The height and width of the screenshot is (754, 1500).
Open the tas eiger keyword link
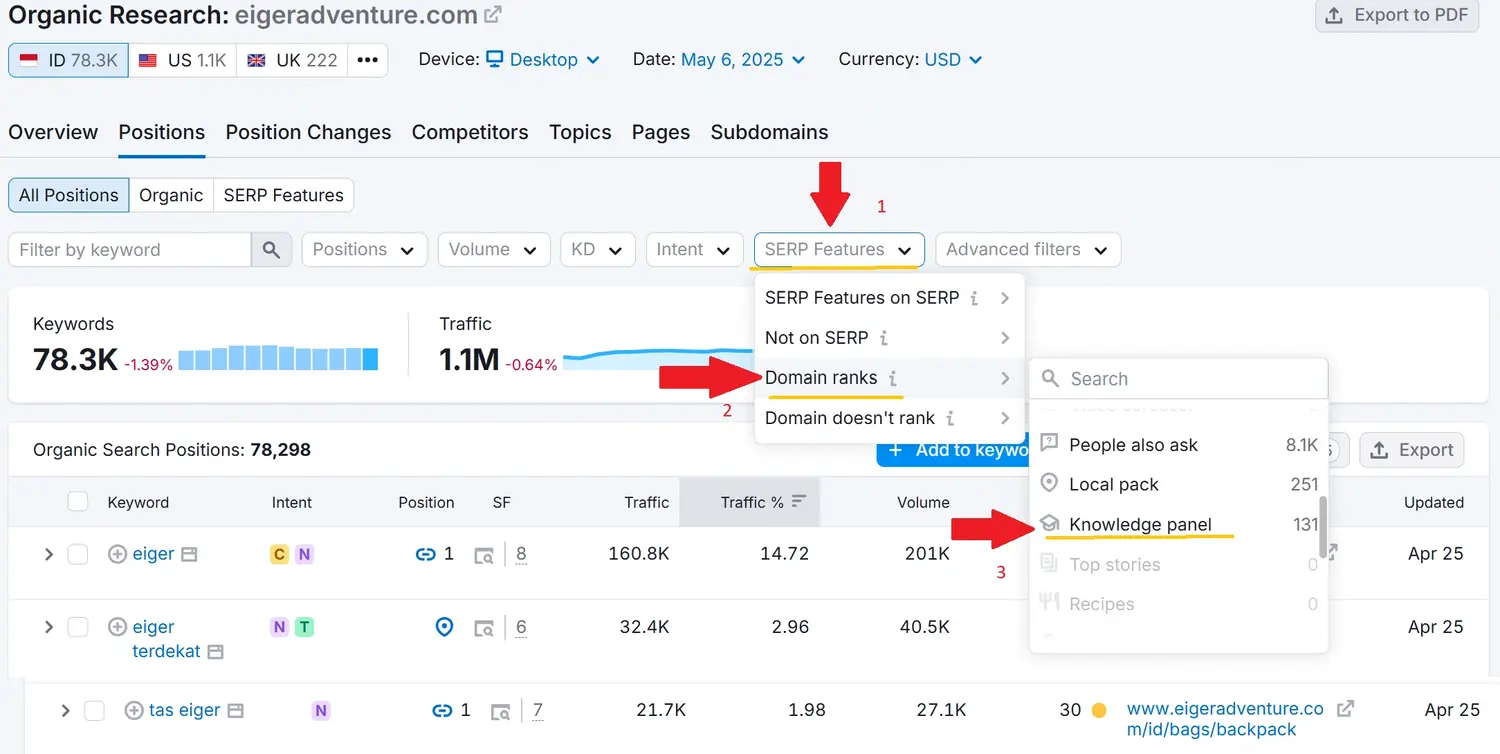point(184,711)
